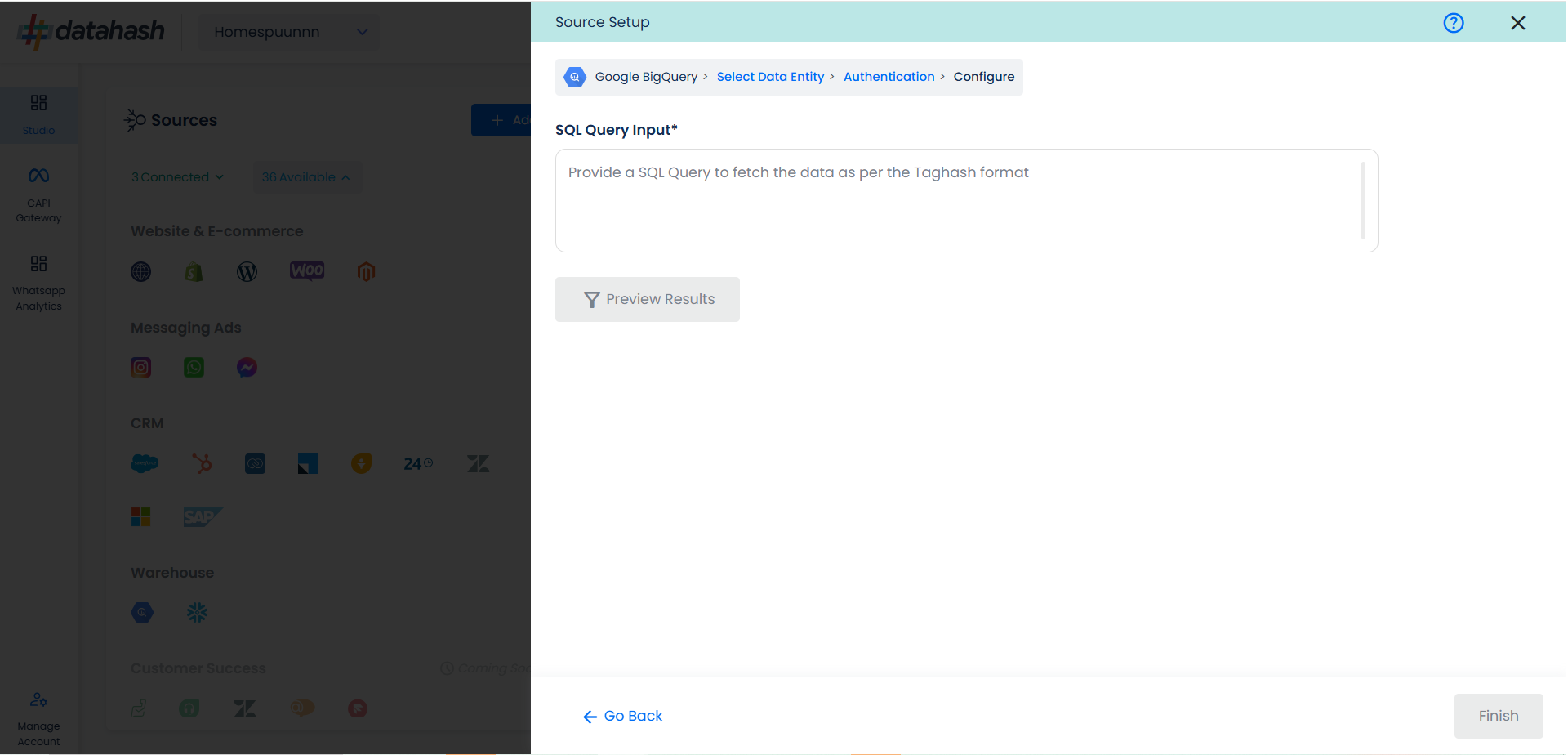The image size is (1568, 755).
Task: Select the WhatsApp messaging source
Action: (194, 368)
